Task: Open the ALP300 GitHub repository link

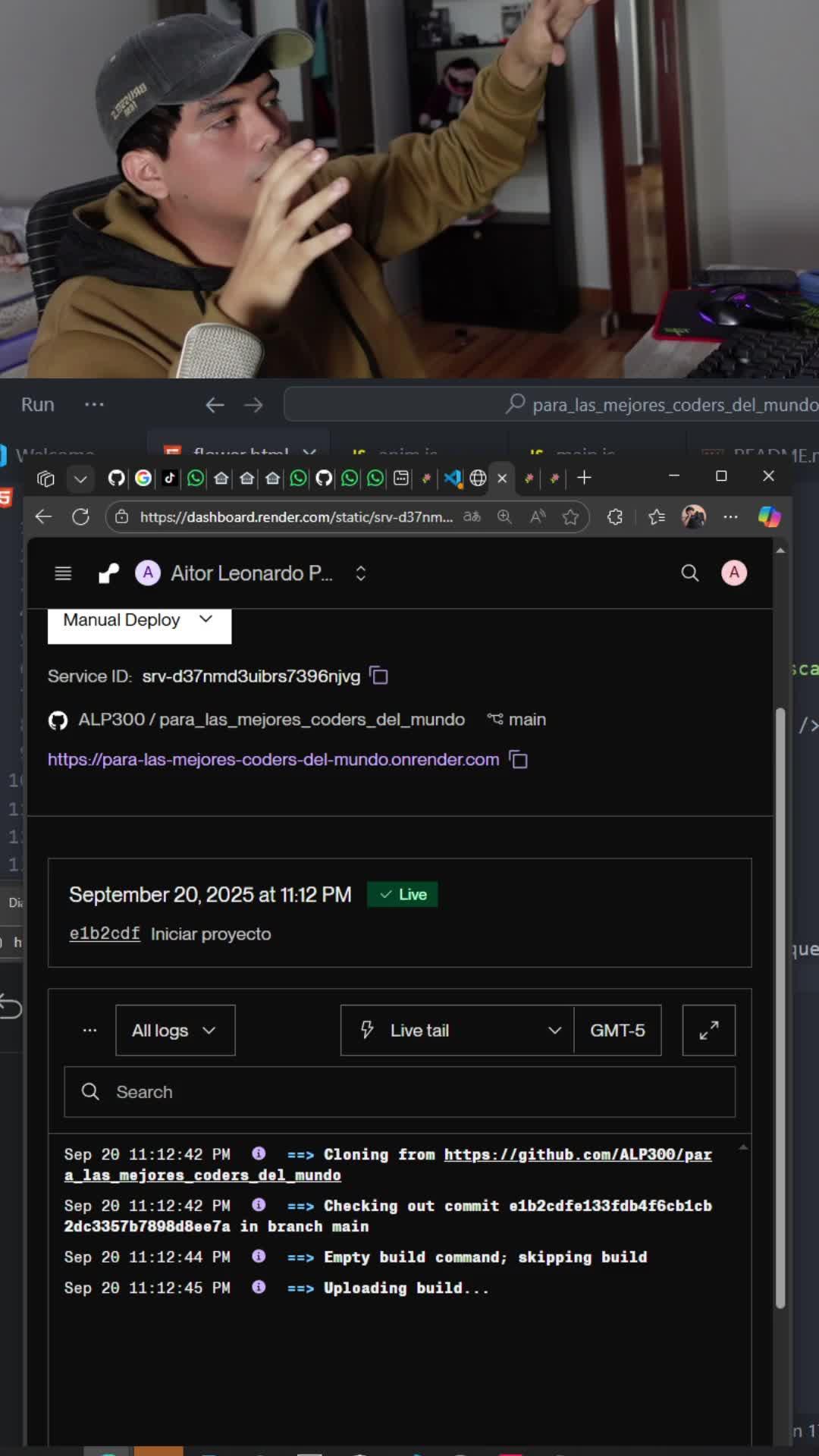Action: pyautogui.click(x=271, y=720)
